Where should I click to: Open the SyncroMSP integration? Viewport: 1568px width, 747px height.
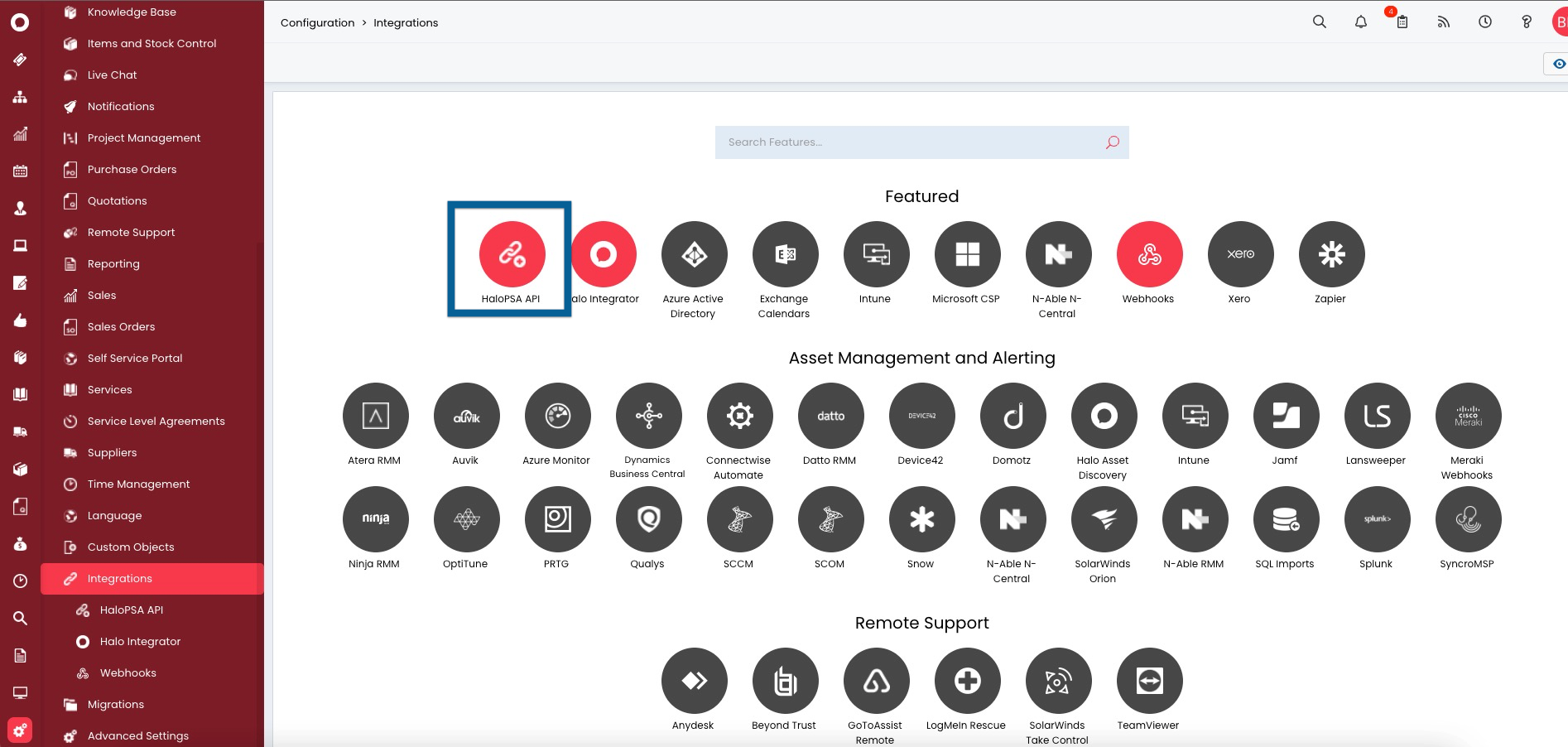point(1468,519)
